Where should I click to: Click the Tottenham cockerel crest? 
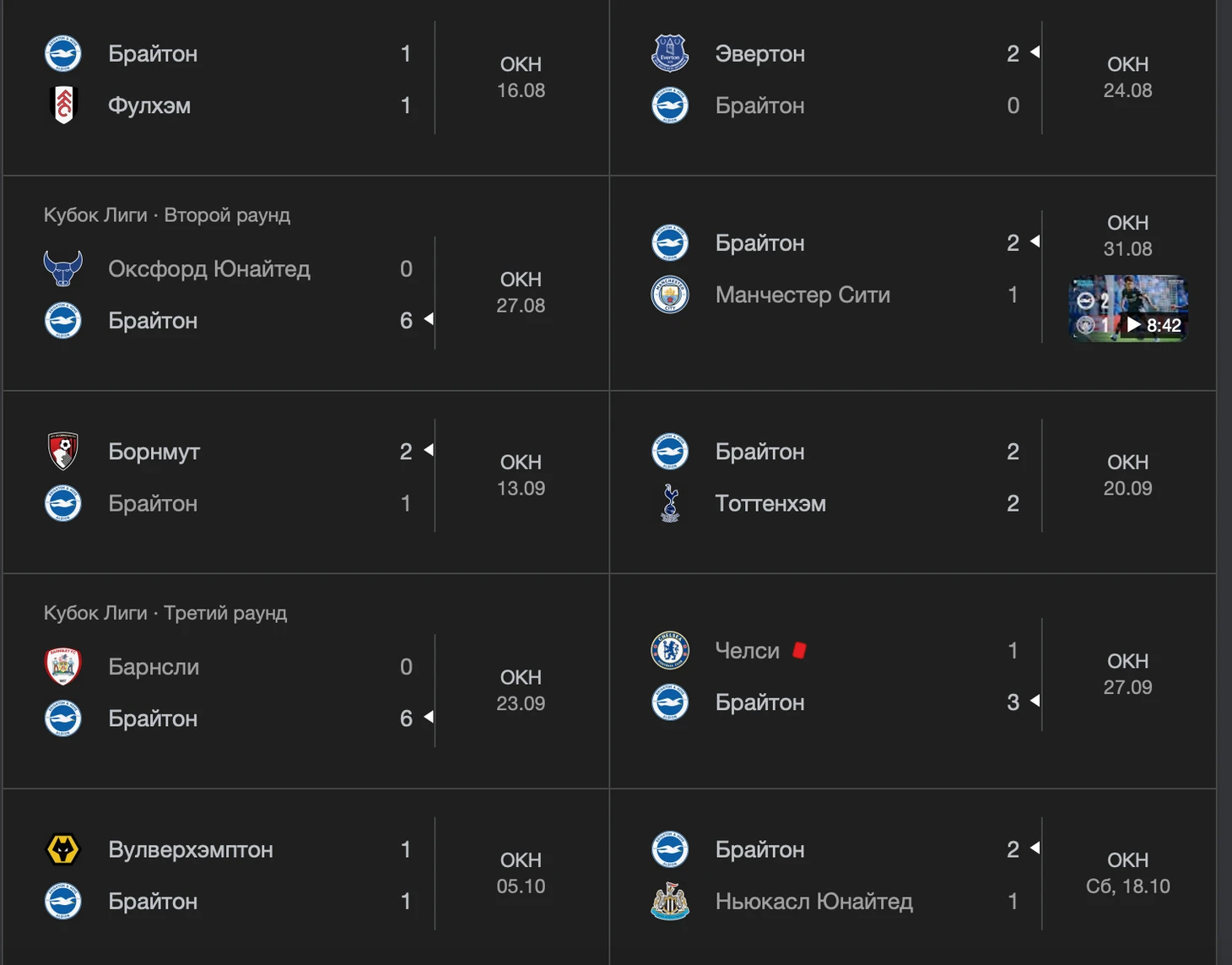tap(670, 503)
